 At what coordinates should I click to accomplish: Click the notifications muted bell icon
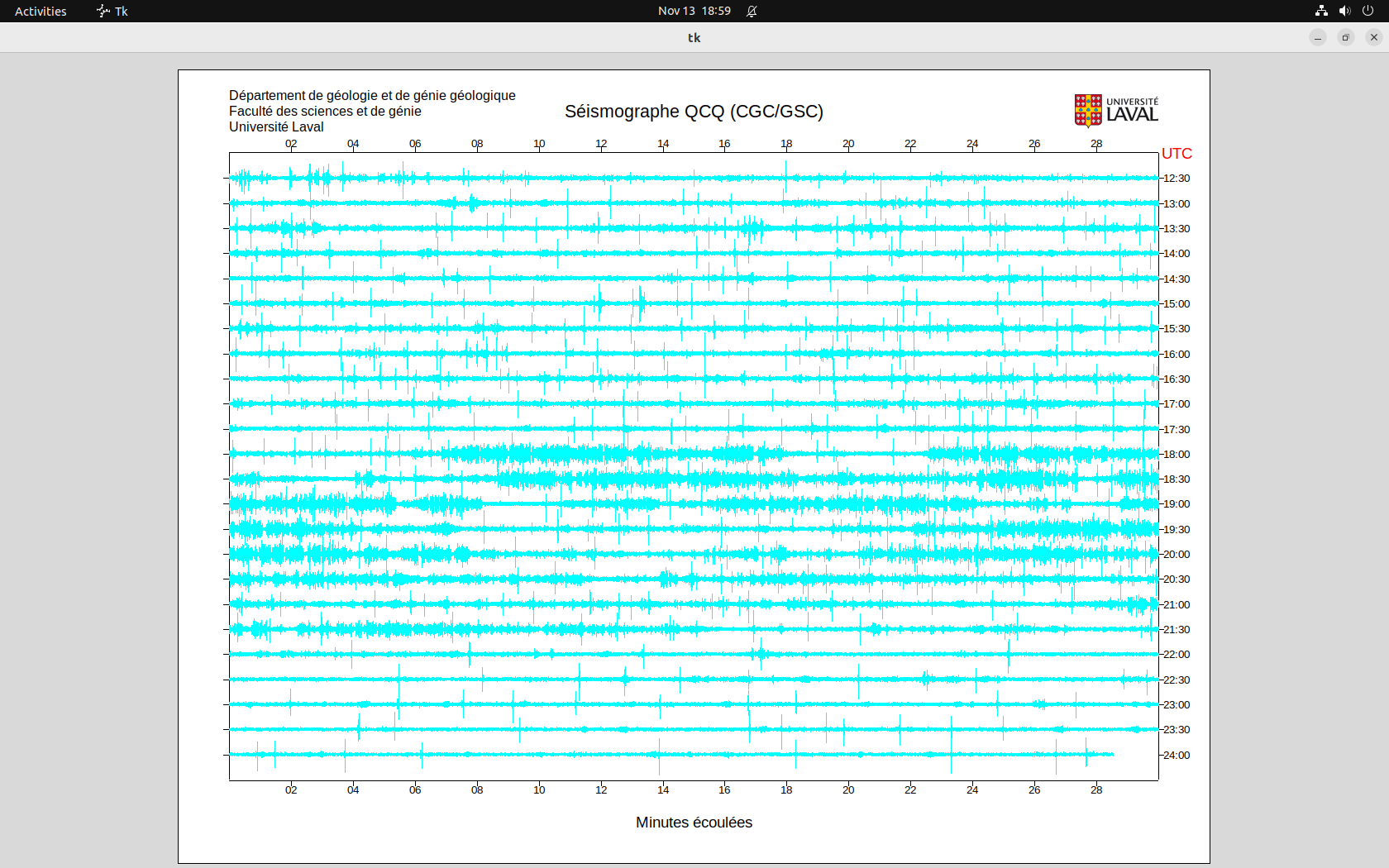click(752, 11)
